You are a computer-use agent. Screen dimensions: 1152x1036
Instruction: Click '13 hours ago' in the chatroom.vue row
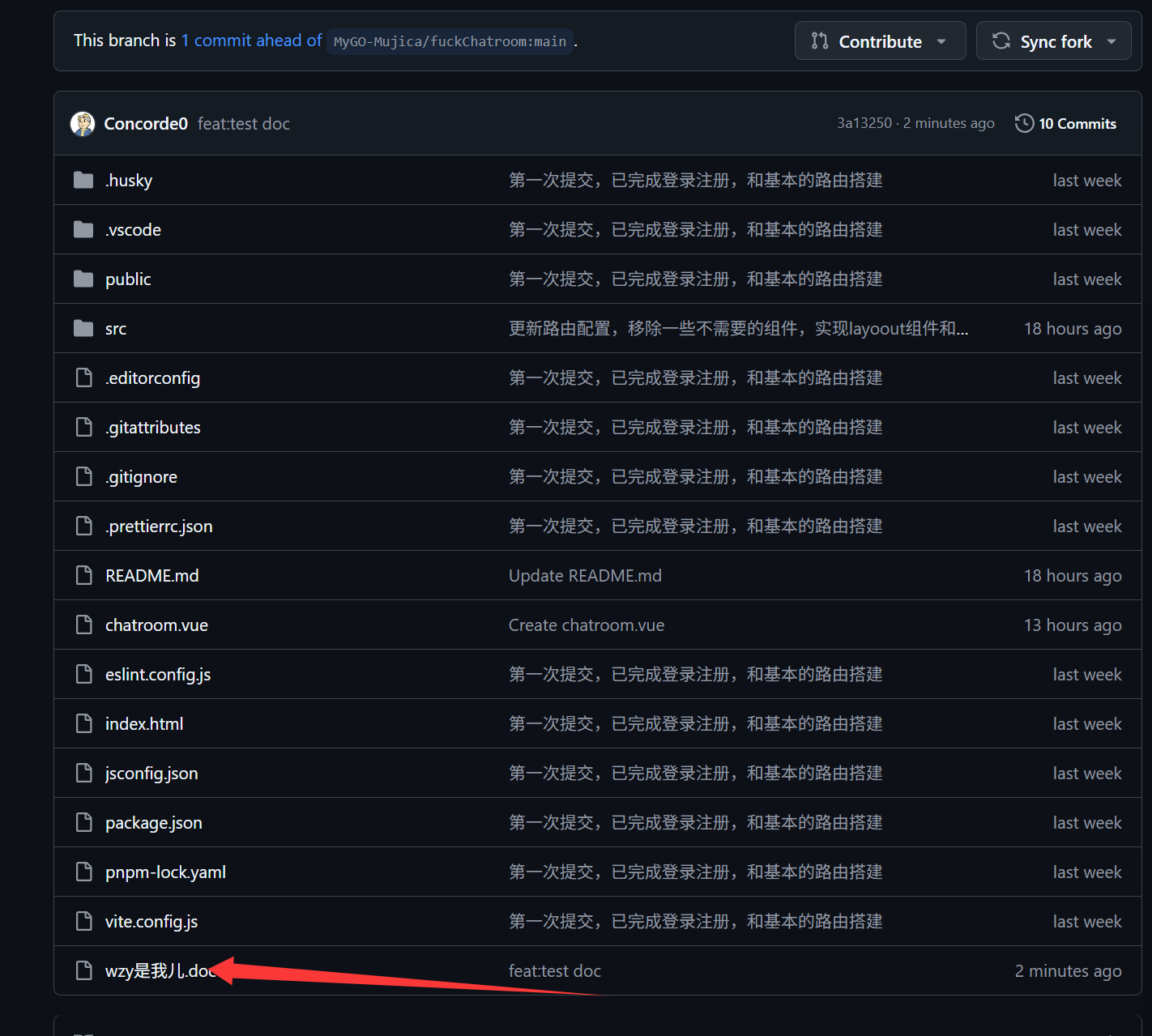coord(1073,625)
